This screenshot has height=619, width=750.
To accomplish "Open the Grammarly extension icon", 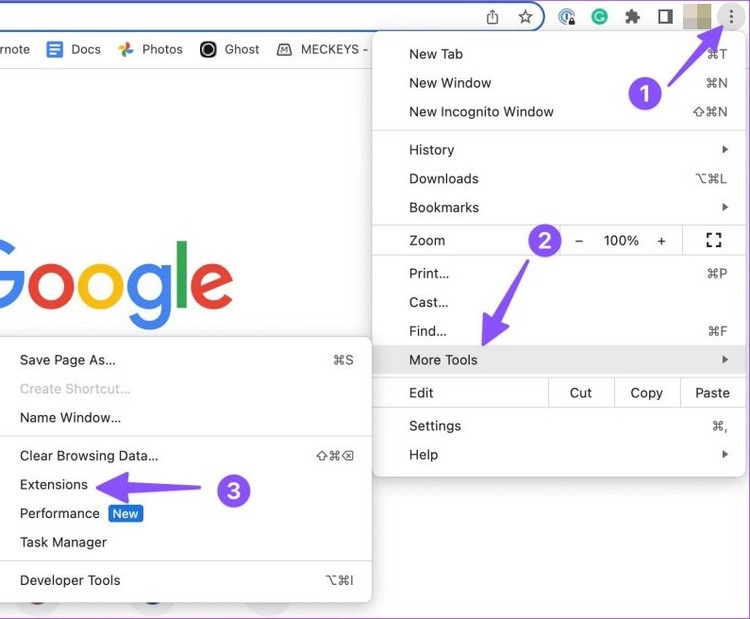I will 599,17.
